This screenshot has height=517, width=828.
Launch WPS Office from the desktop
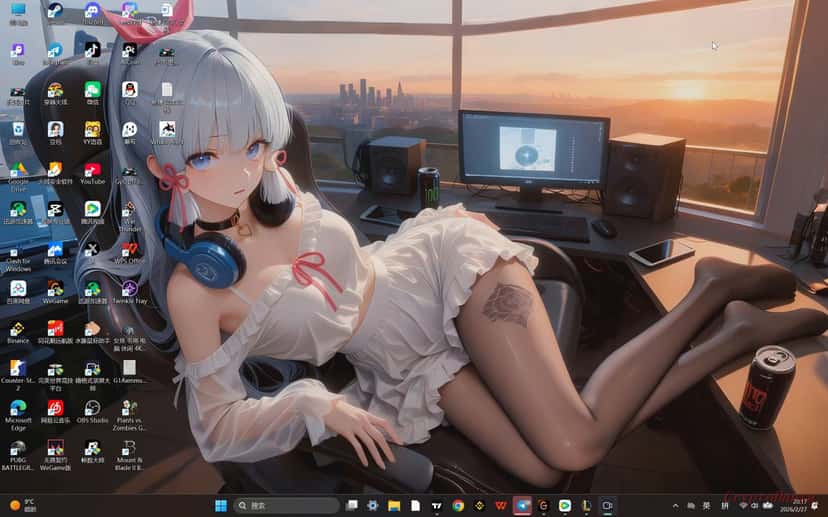coord(129,253)
